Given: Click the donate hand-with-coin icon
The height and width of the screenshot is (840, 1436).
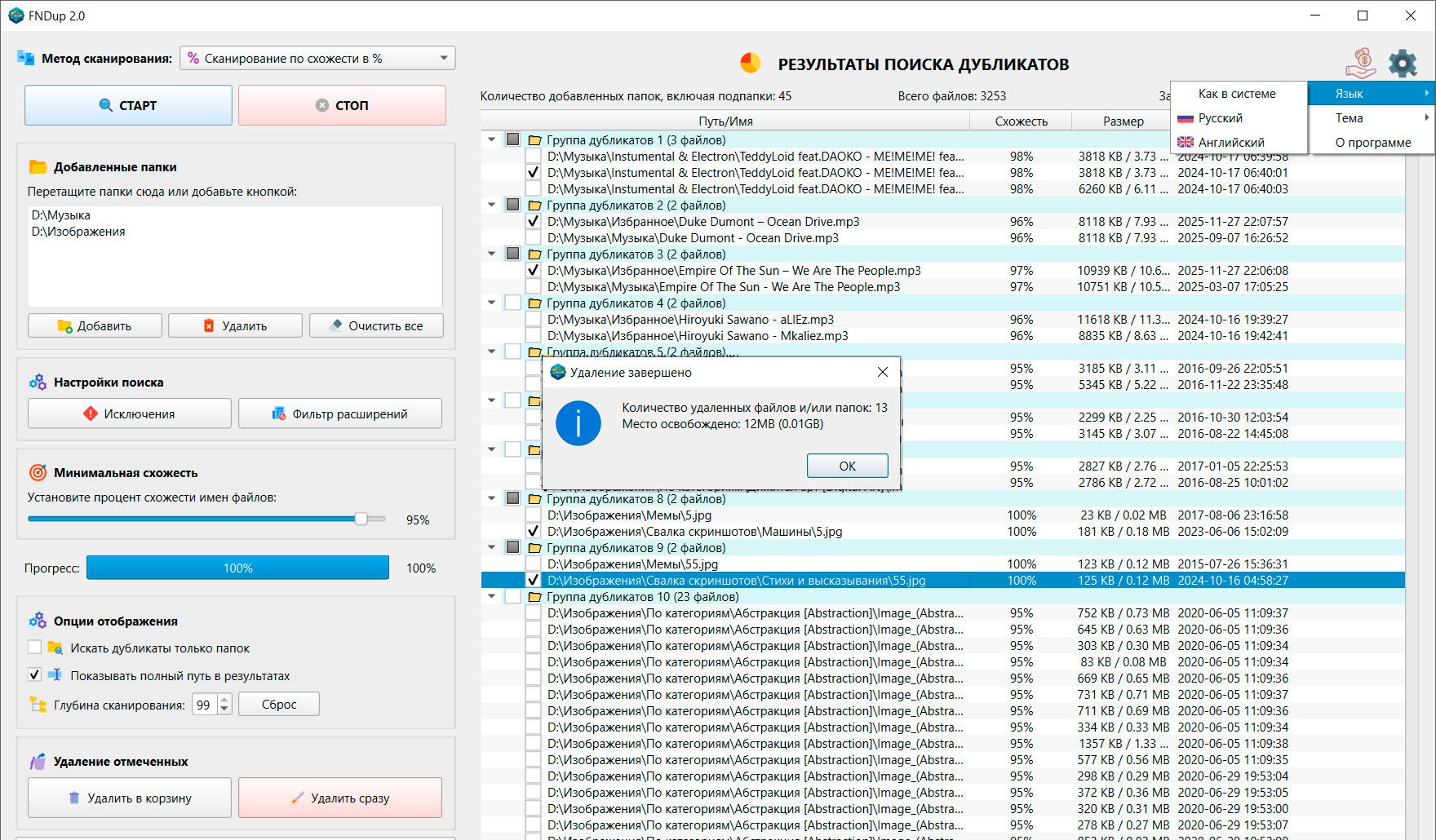Looking at the screenshot, I should pos(1360,63).
